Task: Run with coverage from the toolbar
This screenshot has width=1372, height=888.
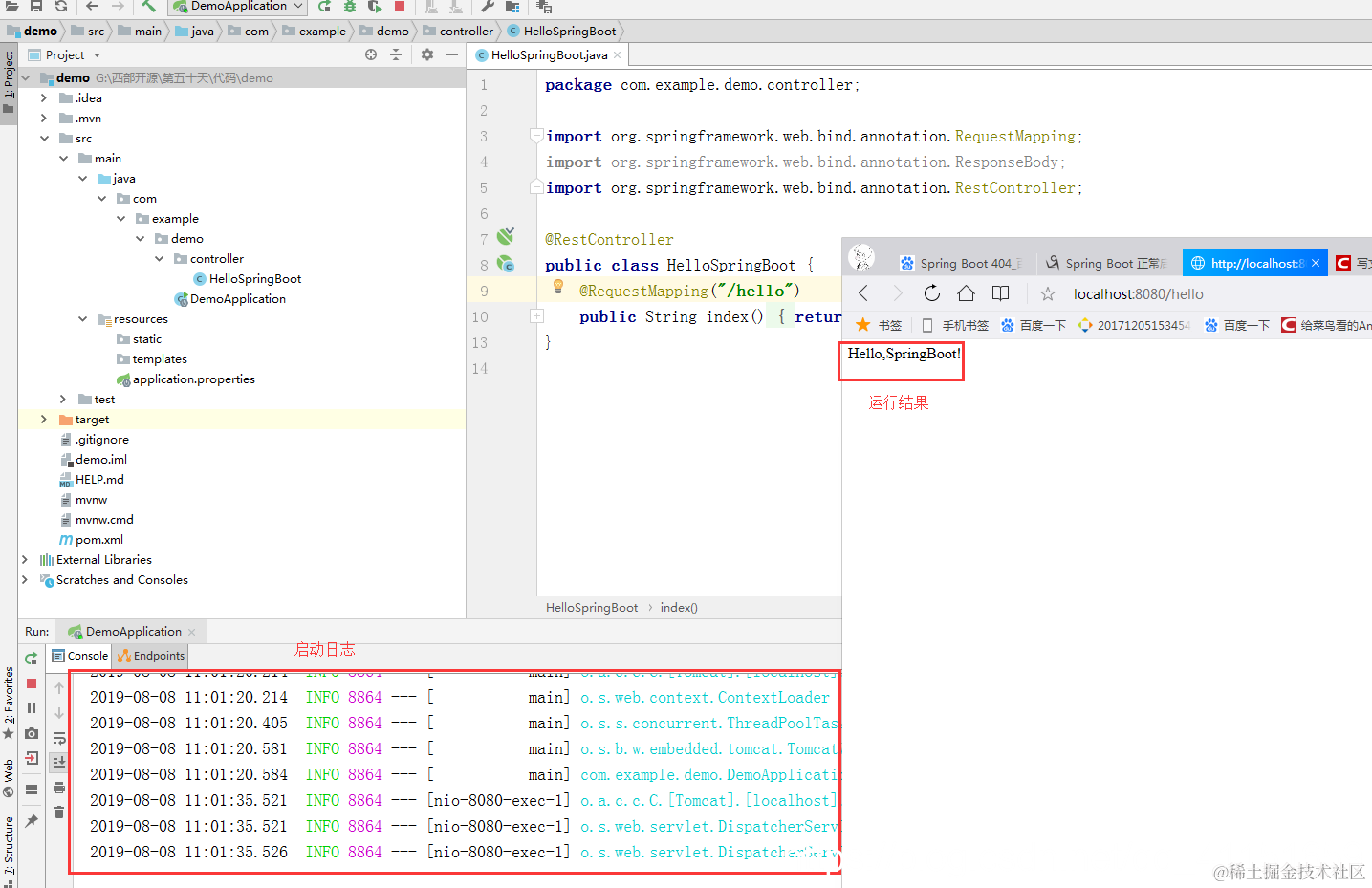Action: [375, 6]
